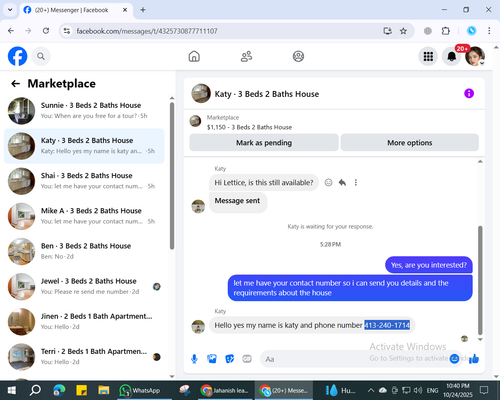Install app icon in address bar

(387, 31)
